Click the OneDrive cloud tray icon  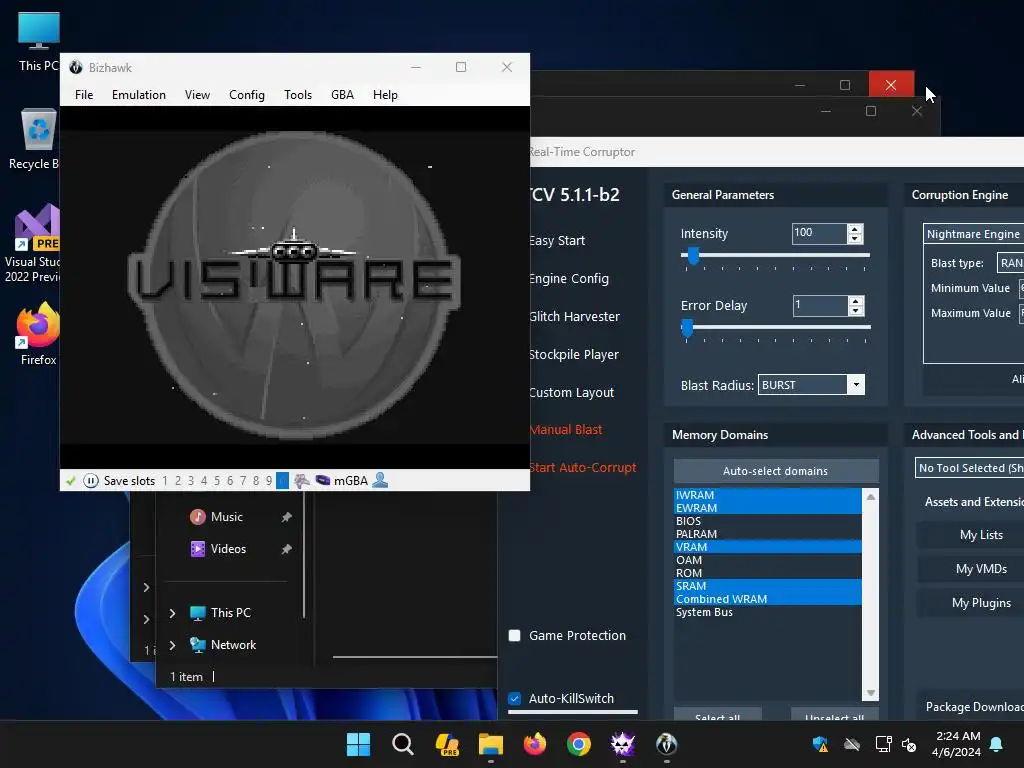click(x=852, y=744)
